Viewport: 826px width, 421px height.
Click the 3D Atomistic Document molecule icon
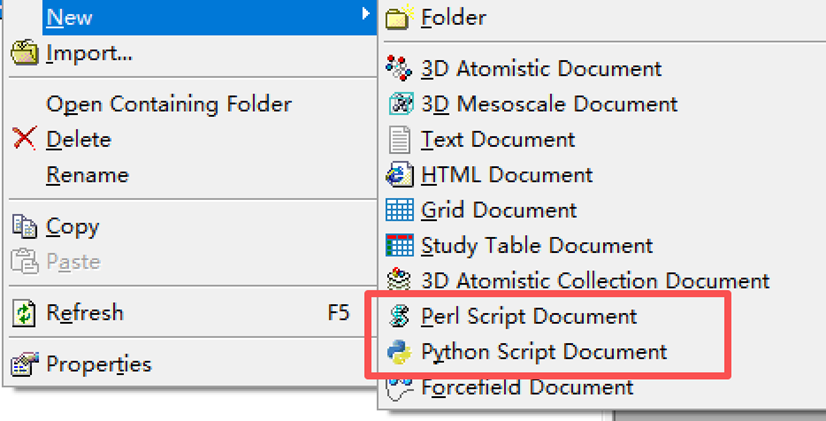point(399,68)
